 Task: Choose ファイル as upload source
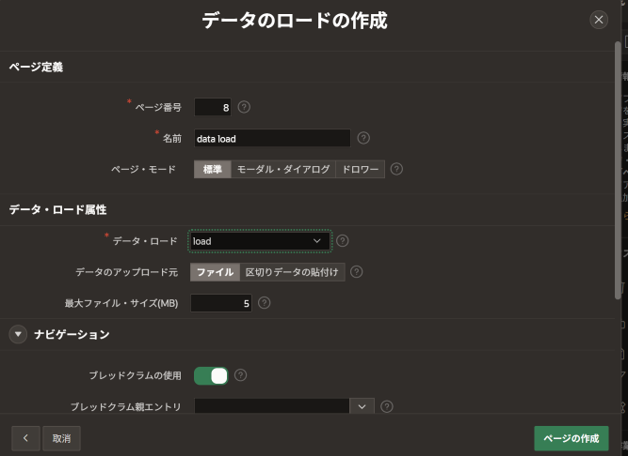(215, 272)
